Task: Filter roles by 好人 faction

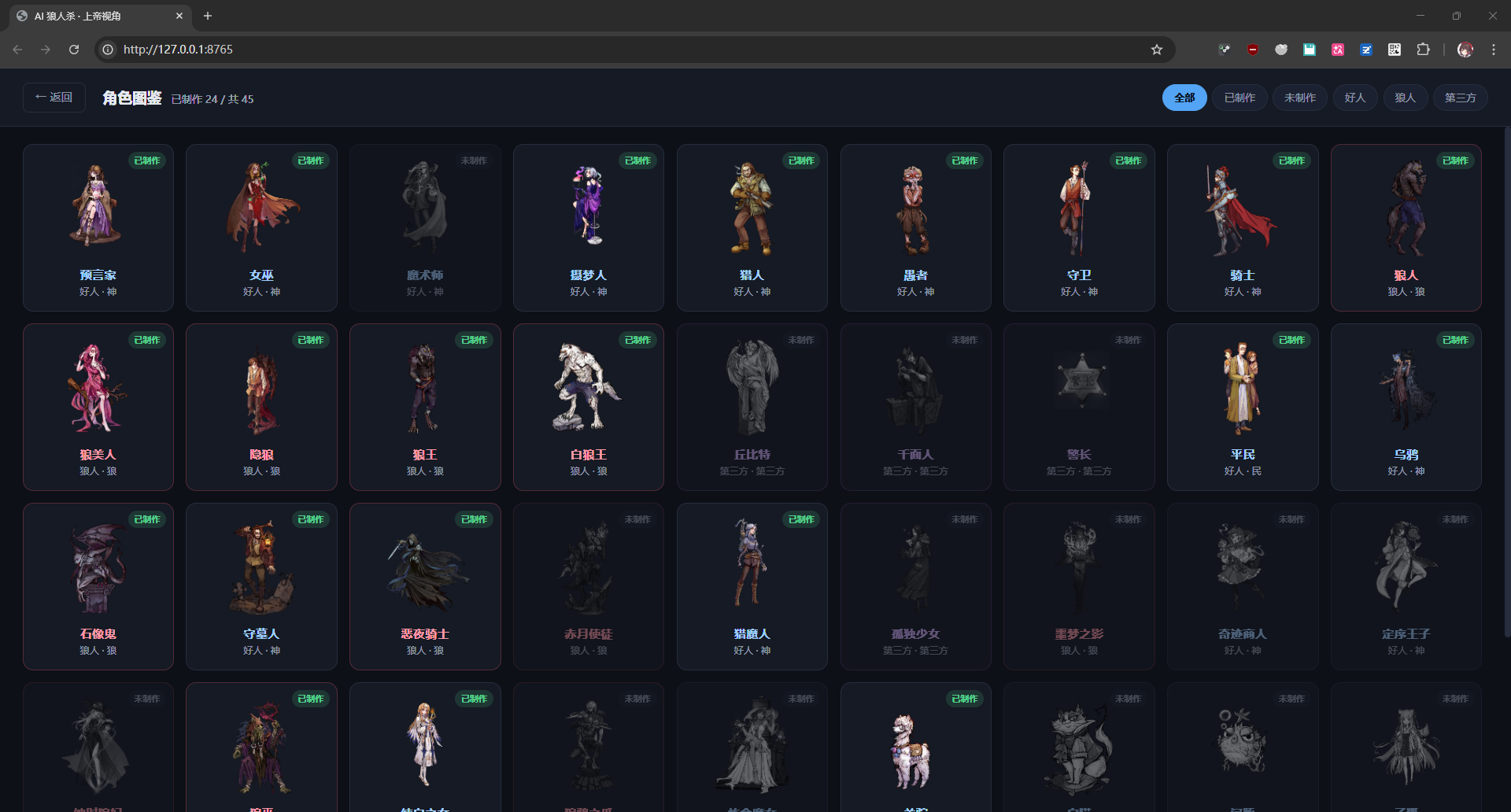Action: tap(1354, 98)
